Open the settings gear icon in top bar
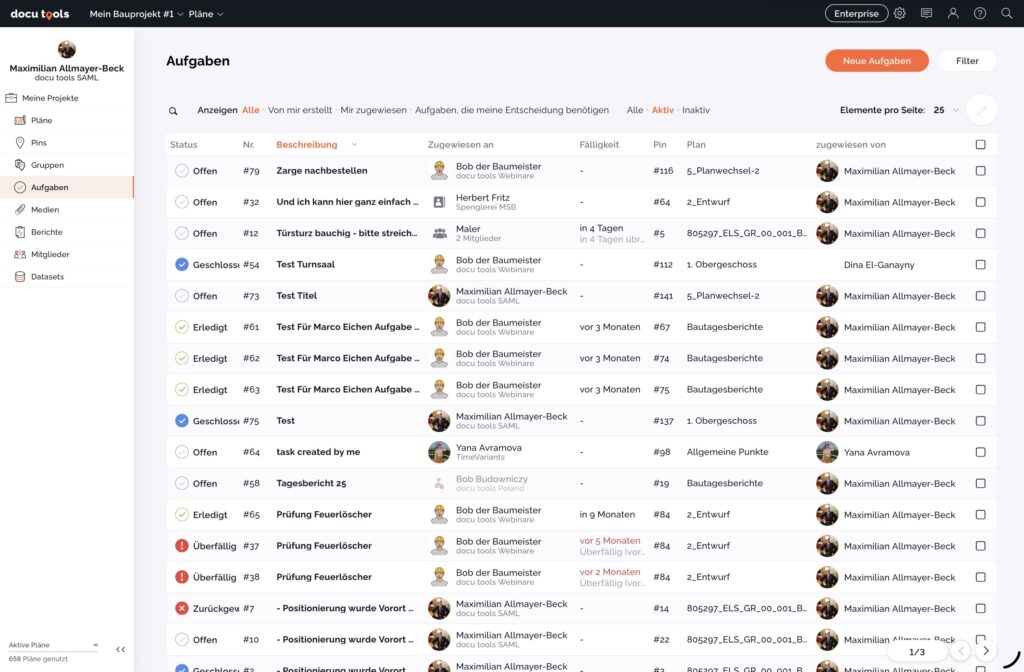Image resolution: width=1024 pixels, height=672 pixels. pos(900,13)
